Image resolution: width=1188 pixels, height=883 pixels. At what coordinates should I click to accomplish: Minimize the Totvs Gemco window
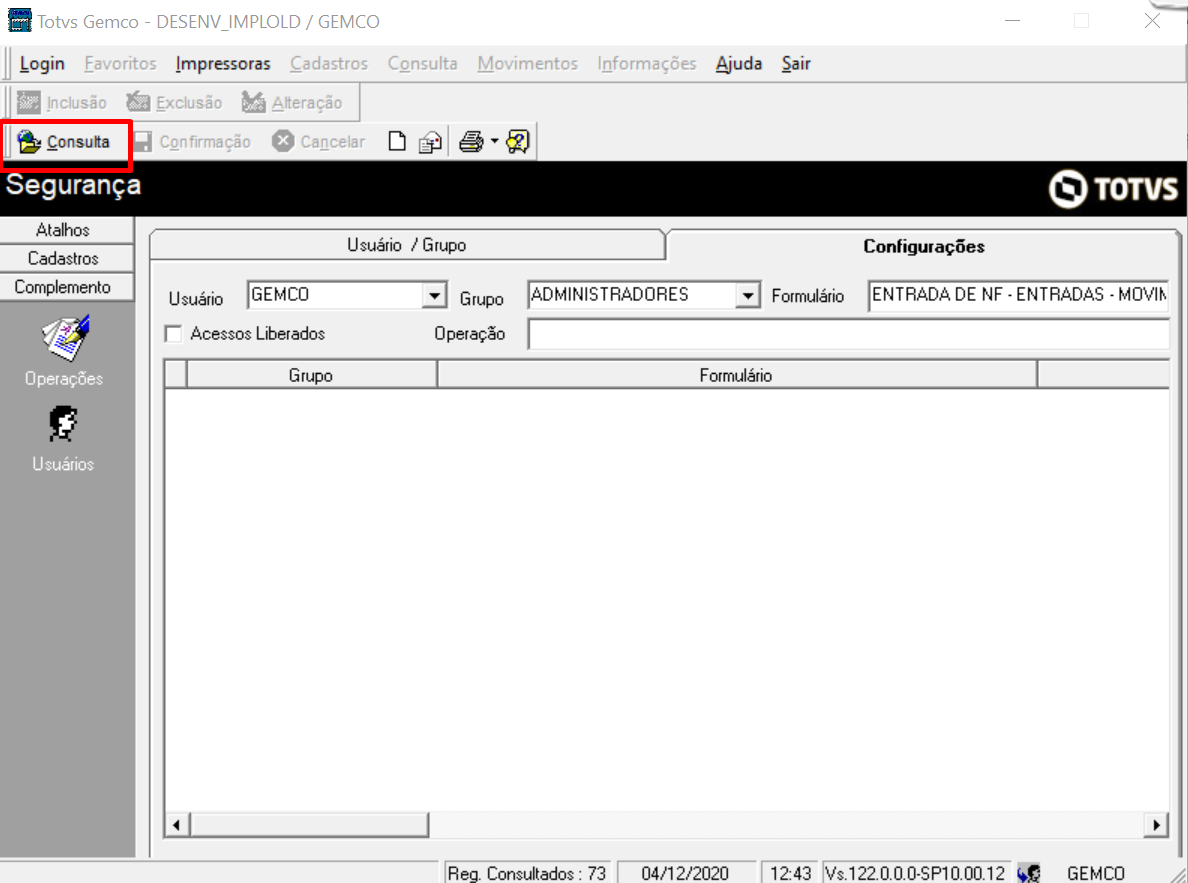point(1012,20)
